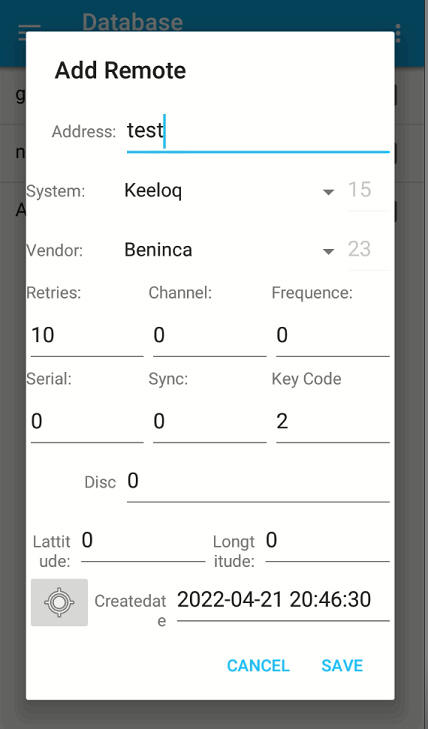Edit the Createdate timestamp field
The height and width of the screenshot is (729, 428).
[x=283, y=601]
